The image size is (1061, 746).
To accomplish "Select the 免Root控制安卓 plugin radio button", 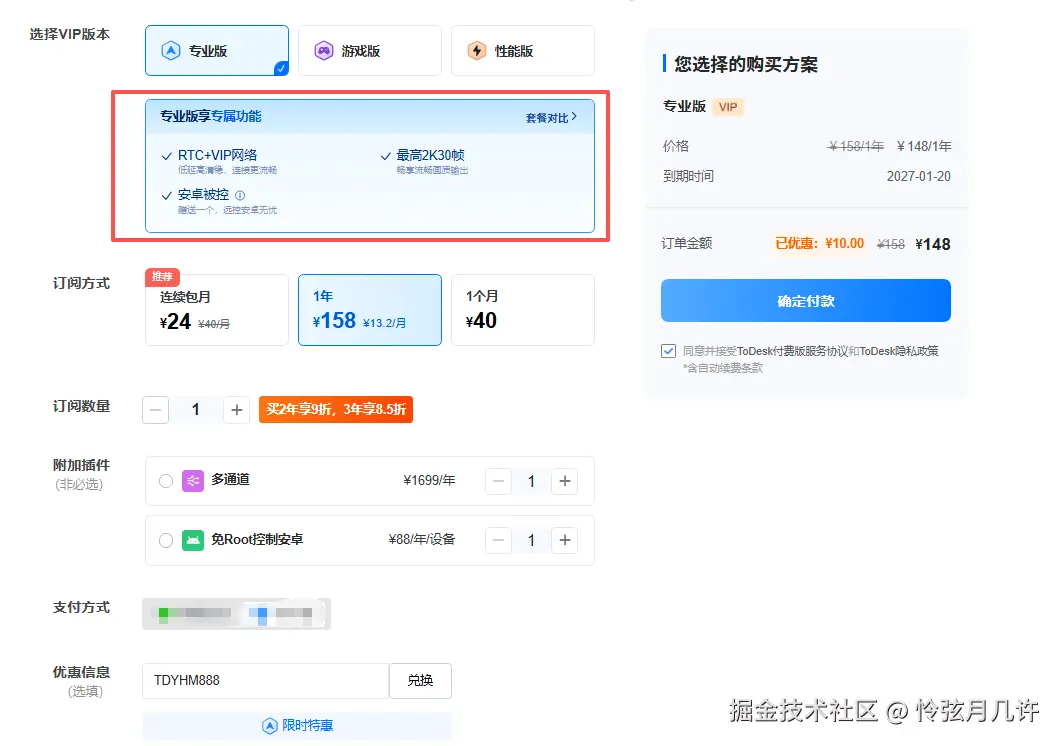I will coord(166,540).
